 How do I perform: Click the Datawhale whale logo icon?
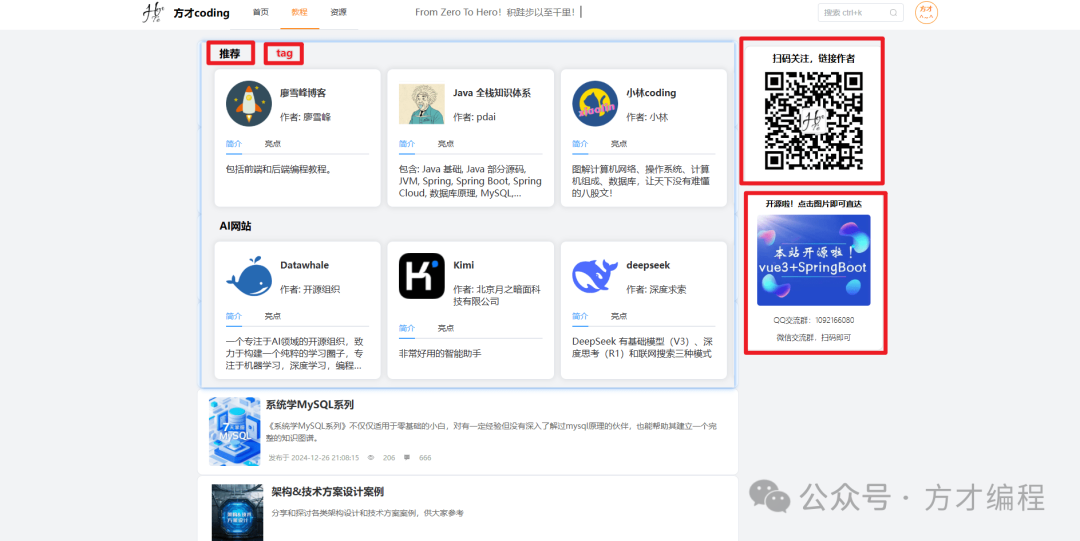[249, 276]
